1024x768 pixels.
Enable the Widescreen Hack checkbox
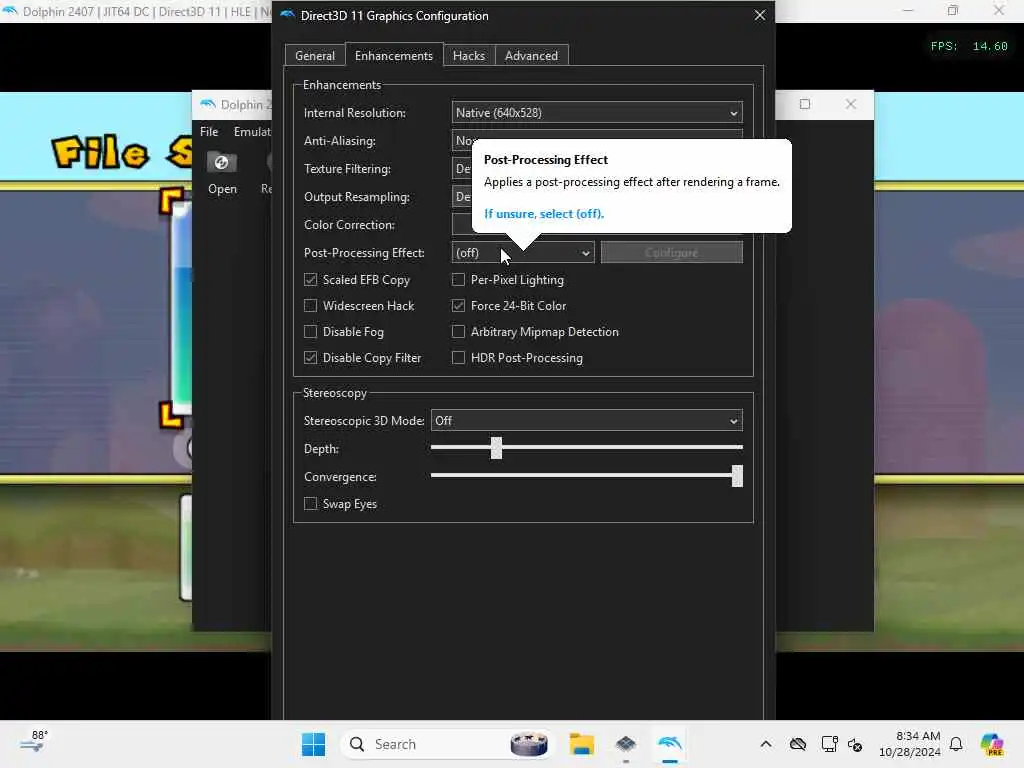[x=310, y=306]
